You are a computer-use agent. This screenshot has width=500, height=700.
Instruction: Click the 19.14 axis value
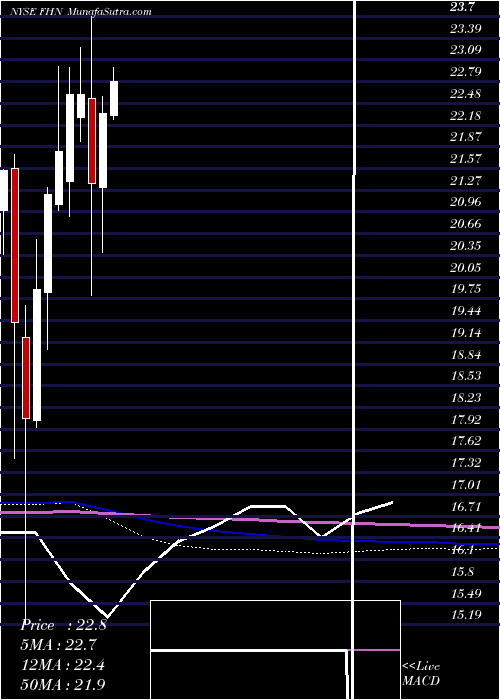click(466, 333)
